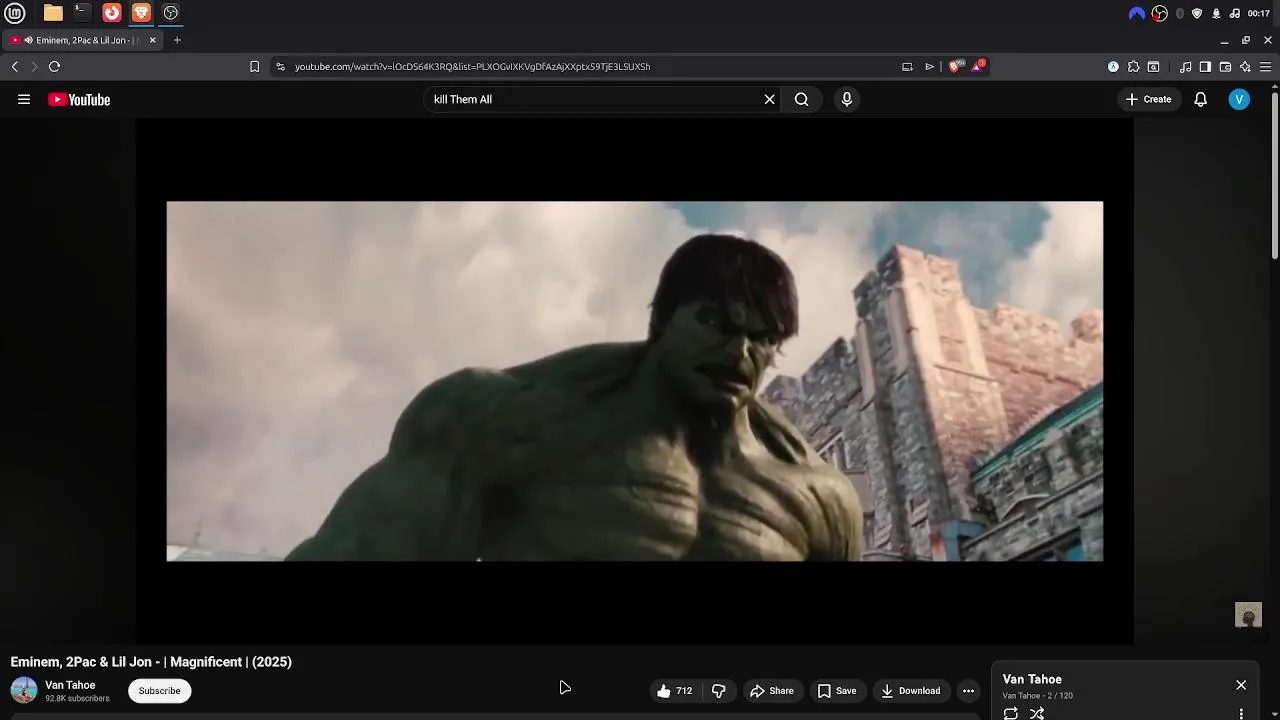Close the Eminem YouTube tab
This screenshot has height=720, width=1280.
coord(153,40)
